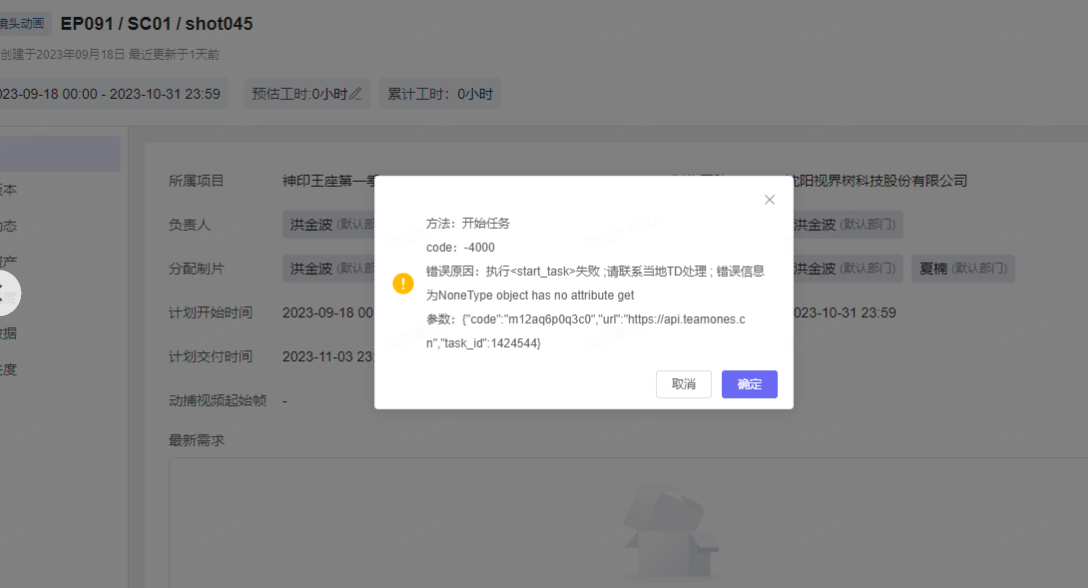This screenshot has height=588, width=1088.
Task: Open the 动态 sidebar tab
Action: (x=8, y=226)
